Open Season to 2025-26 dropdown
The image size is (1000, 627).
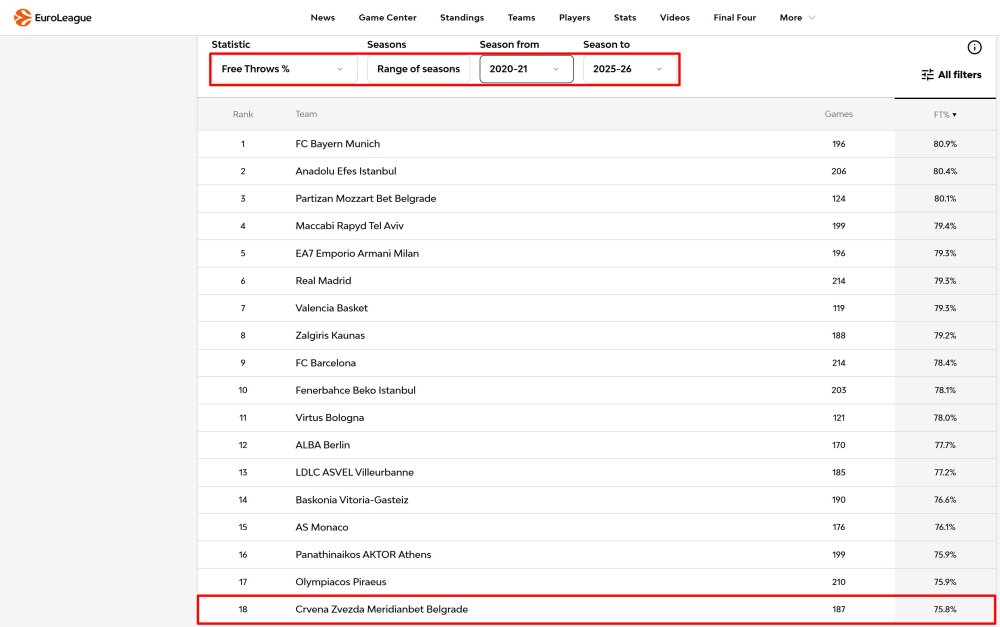(629, 69)
